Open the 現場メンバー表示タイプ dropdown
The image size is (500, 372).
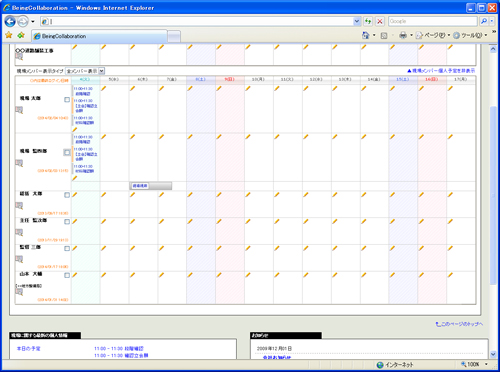pyautogui.click(x=85, y=71)
